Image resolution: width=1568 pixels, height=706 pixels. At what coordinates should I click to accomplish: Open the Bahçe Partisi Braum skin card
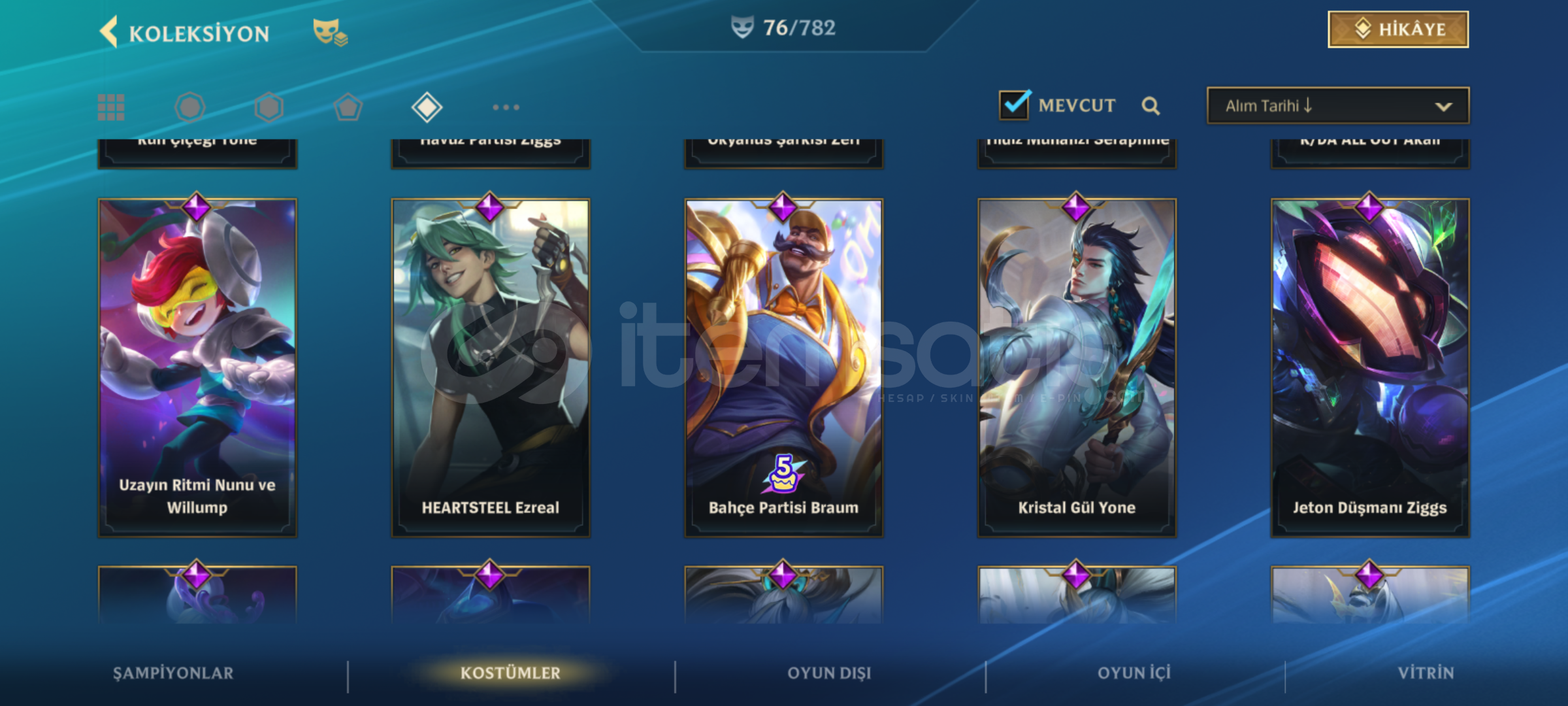point(784,367)
